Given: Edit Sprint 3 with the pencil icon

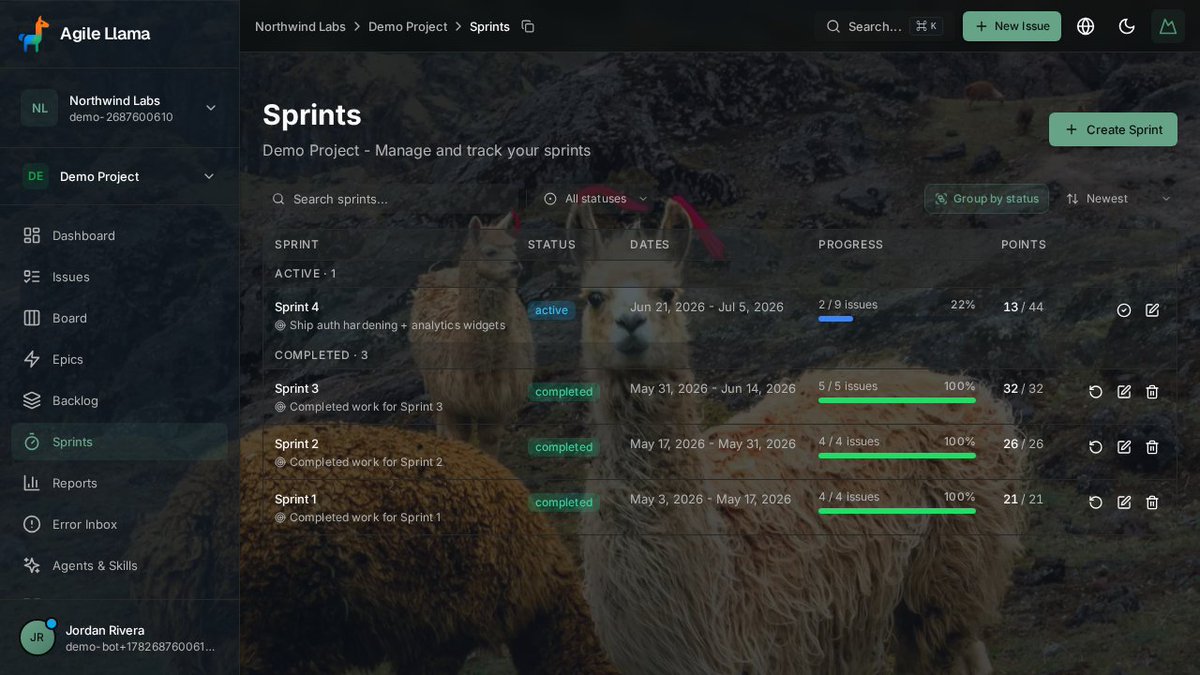Looking at the screenshot, I should [1124, 392].
